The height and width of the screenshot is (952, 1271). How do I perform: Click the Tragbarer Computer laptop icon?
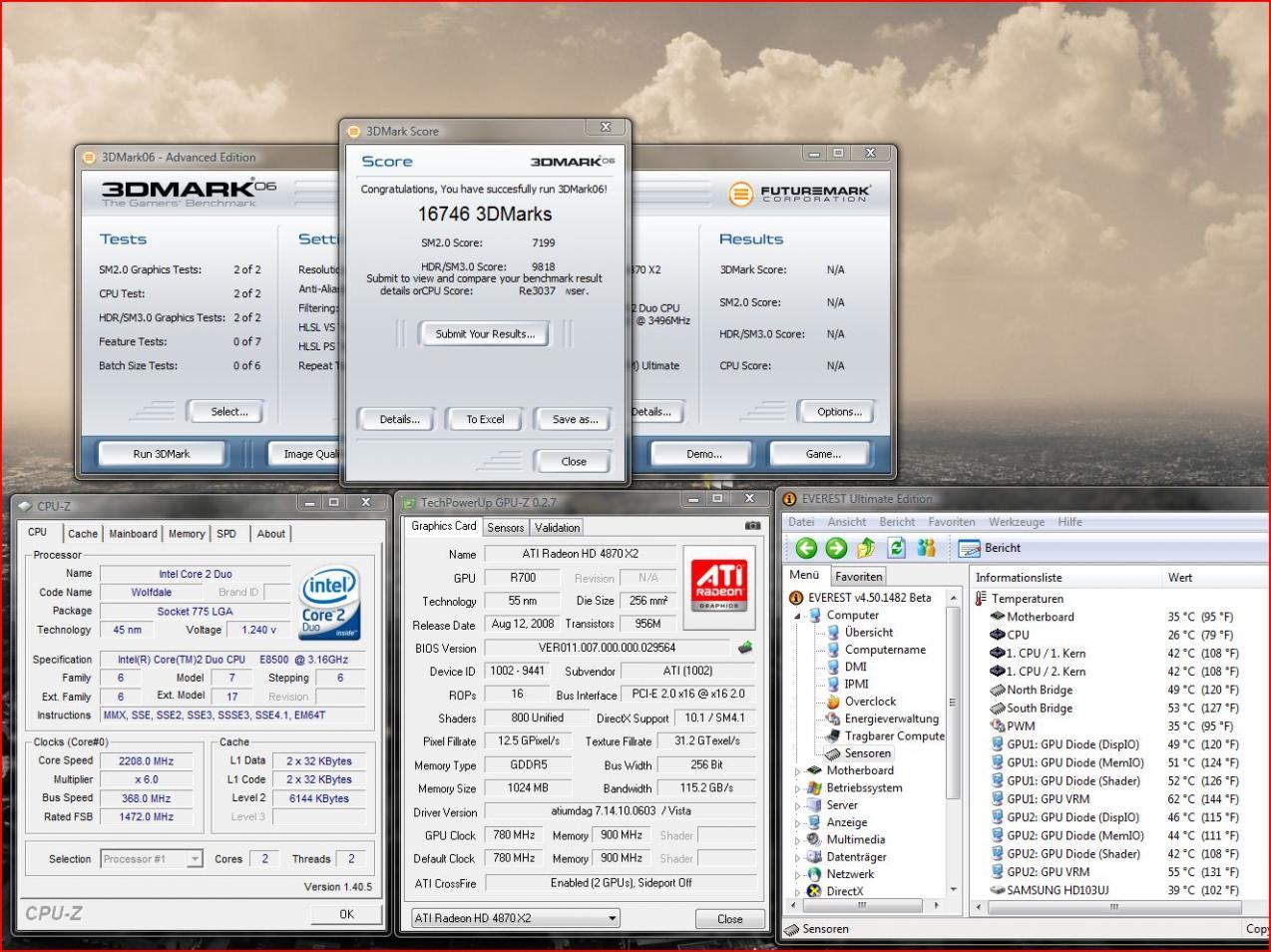(833, 736)
